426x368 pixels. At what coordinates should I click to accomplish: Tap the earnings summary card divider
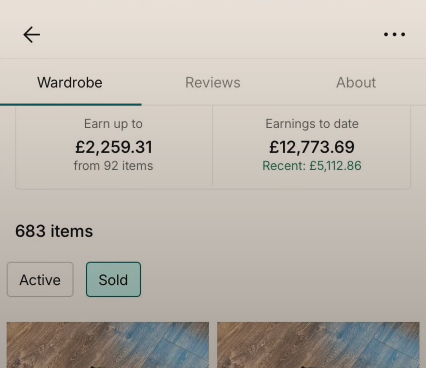click(x=212, y=146)
